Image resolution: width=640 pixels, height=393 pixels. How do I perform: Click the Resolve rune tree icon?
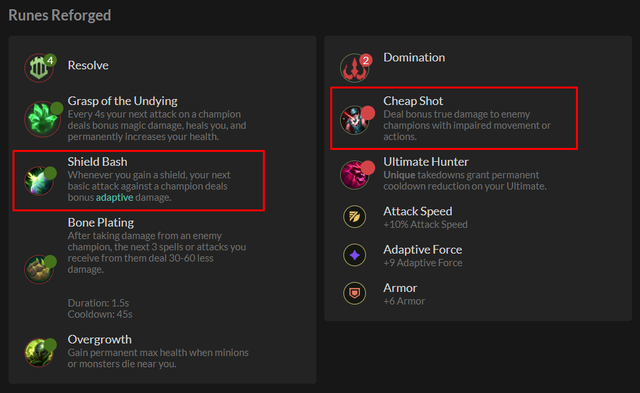click(x=39, y=68)
